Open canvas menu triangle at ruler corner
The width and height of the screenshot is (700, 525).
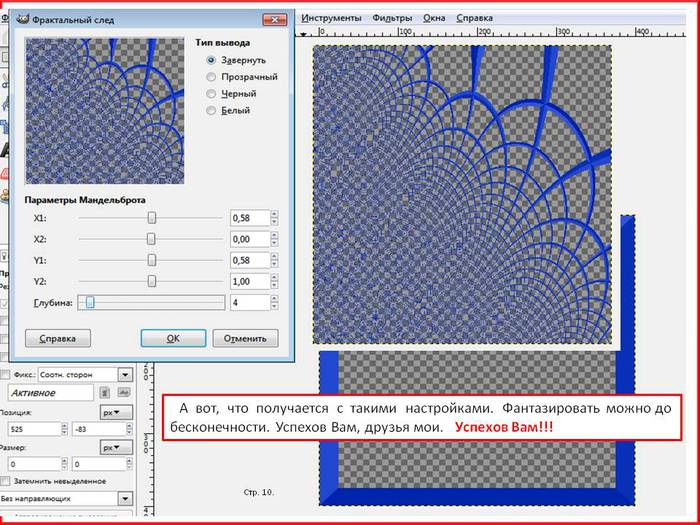coord(304,34)
